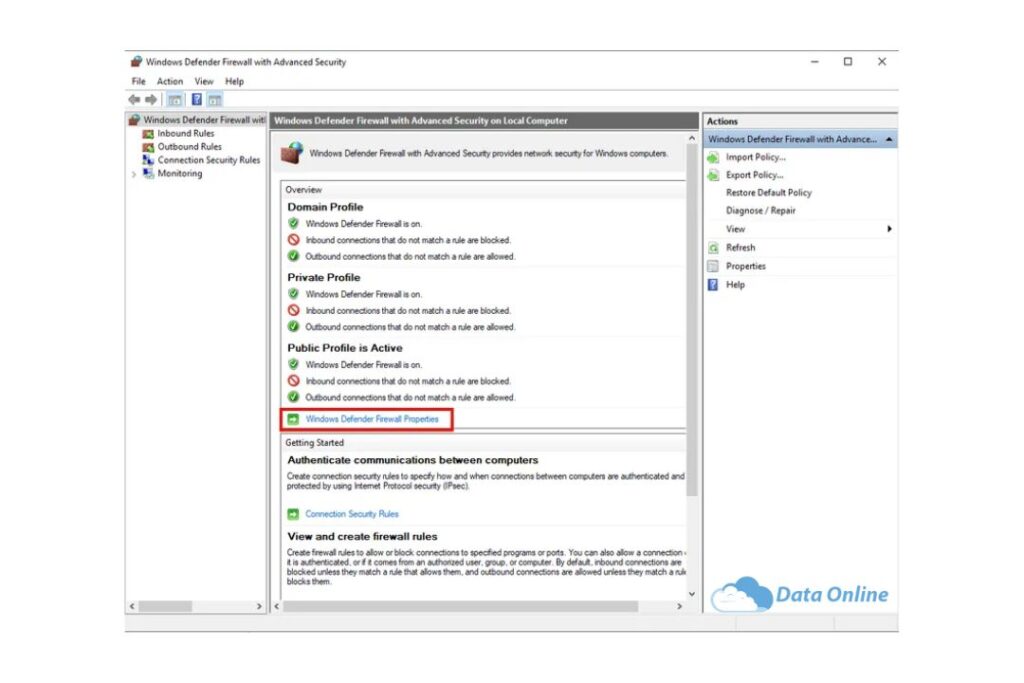The height and width of the screenshot is (683, 1024).
Task: Click Properties in the Actions pane
Action: click(x=745, y=266)
